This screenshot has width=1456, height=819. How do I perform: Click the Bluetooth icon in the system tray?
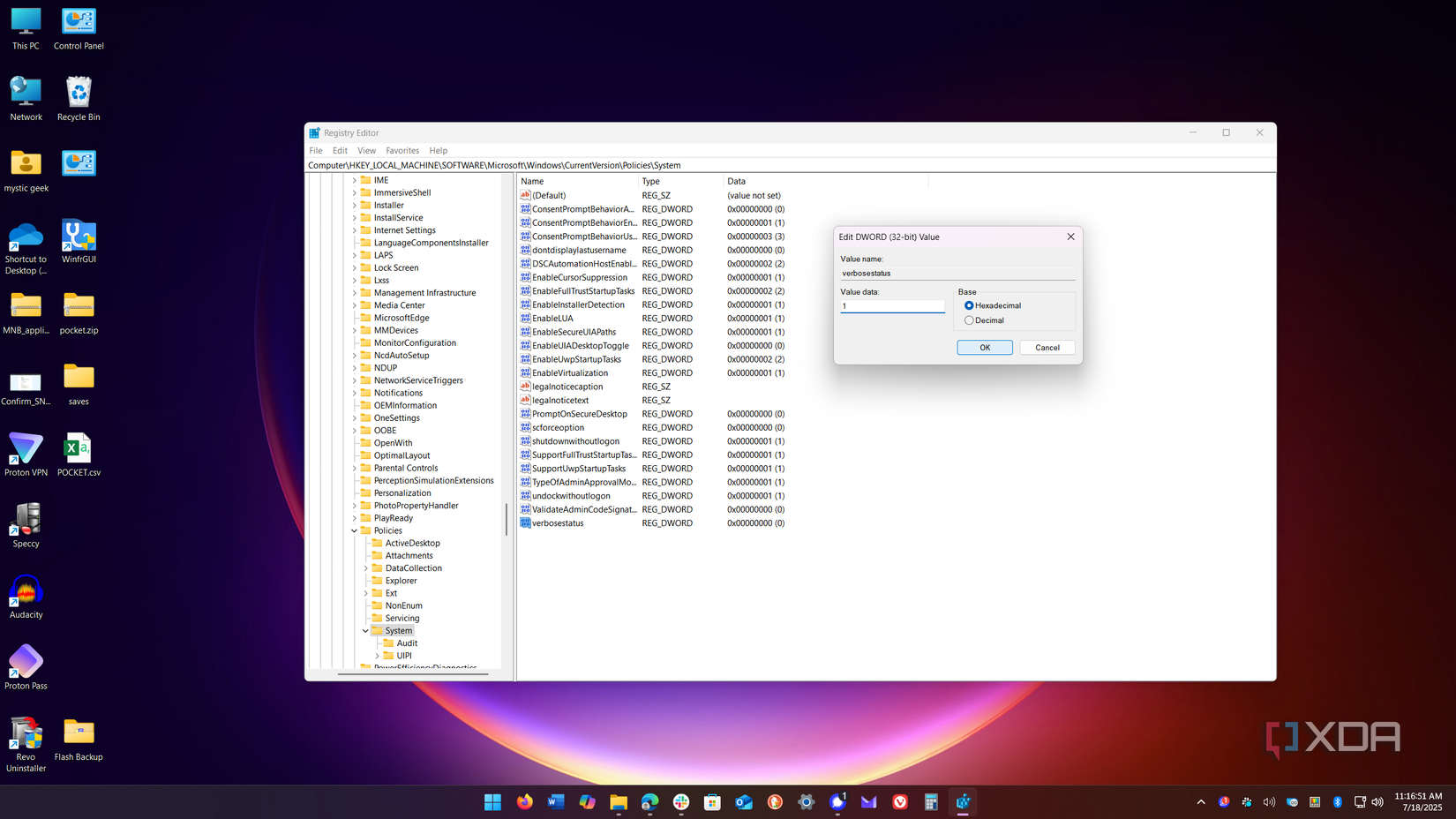[x=1338, y=802]
